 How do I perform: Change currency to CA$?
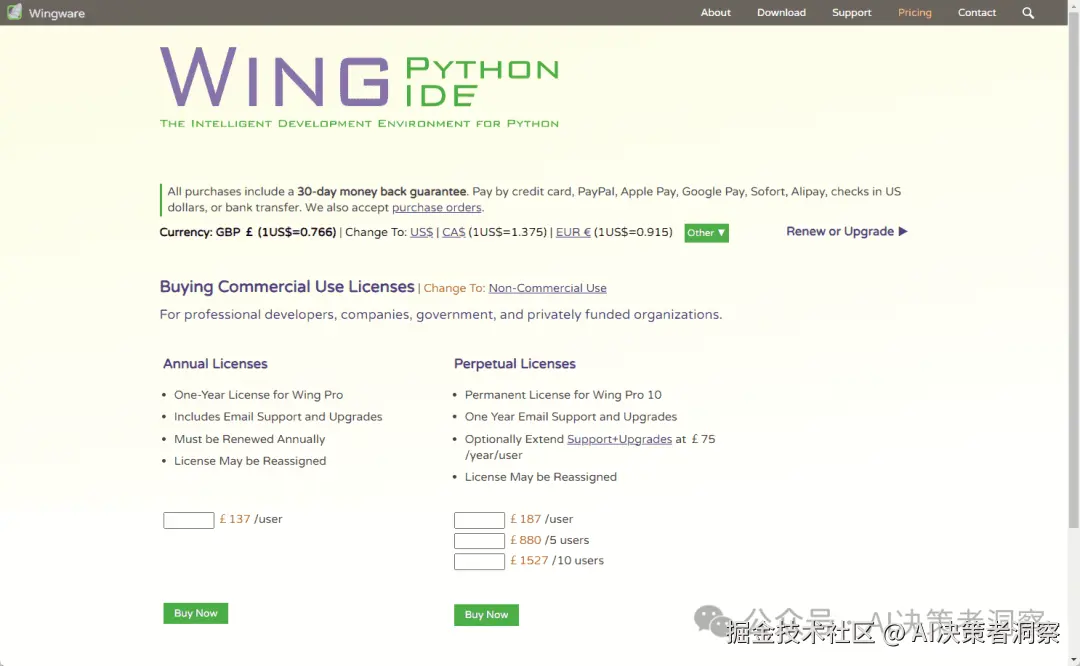453,232
